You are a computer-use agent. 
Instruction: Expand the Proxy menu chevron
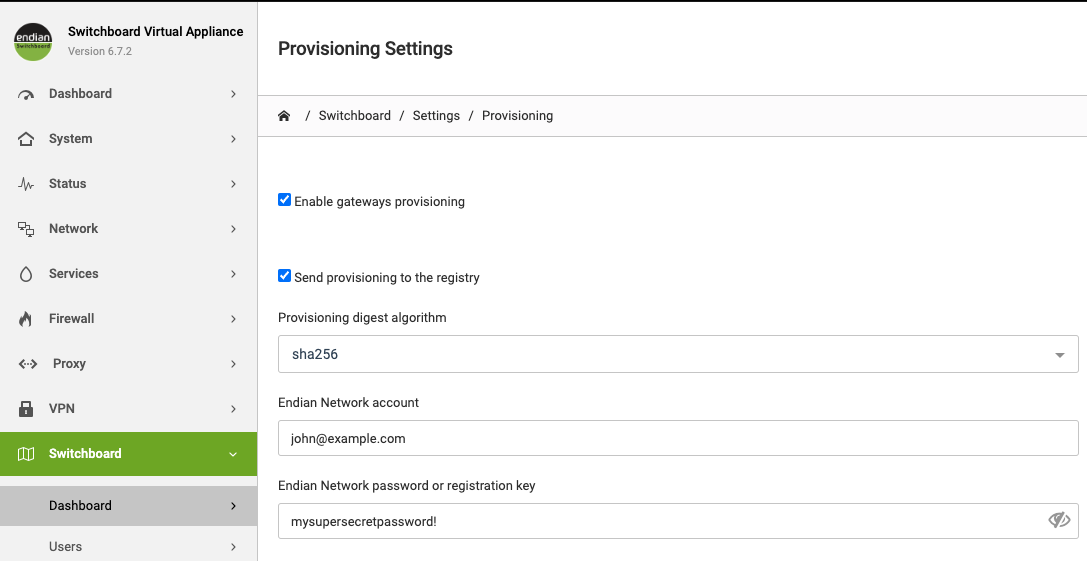[x=233, y=364]
